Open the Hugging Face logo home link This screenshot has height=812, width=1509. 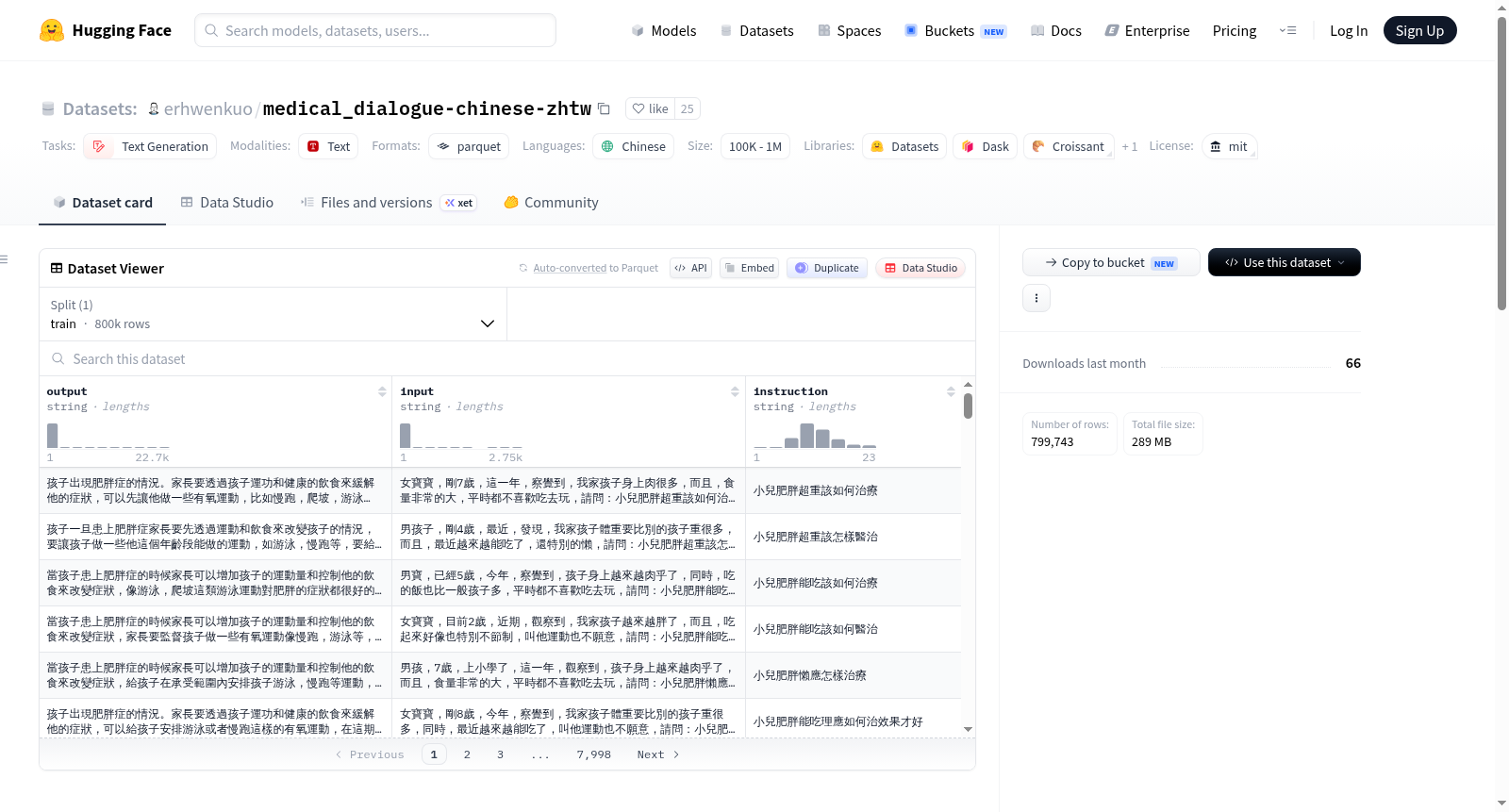pyautogui.click(x=106, y=30)
